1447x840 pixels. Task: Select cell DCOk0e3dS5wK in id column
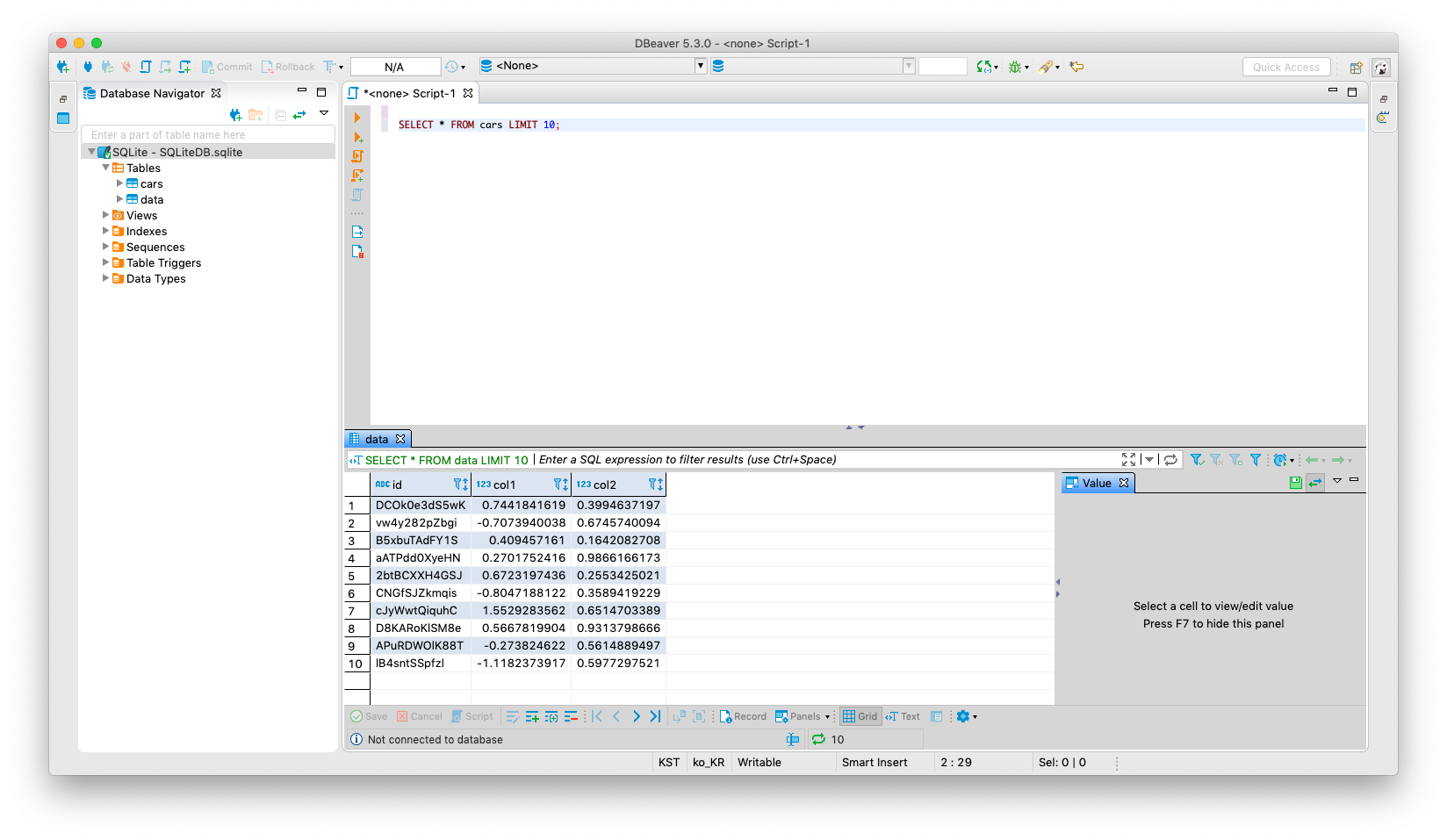pyautogui.click(x=421, y=505)
